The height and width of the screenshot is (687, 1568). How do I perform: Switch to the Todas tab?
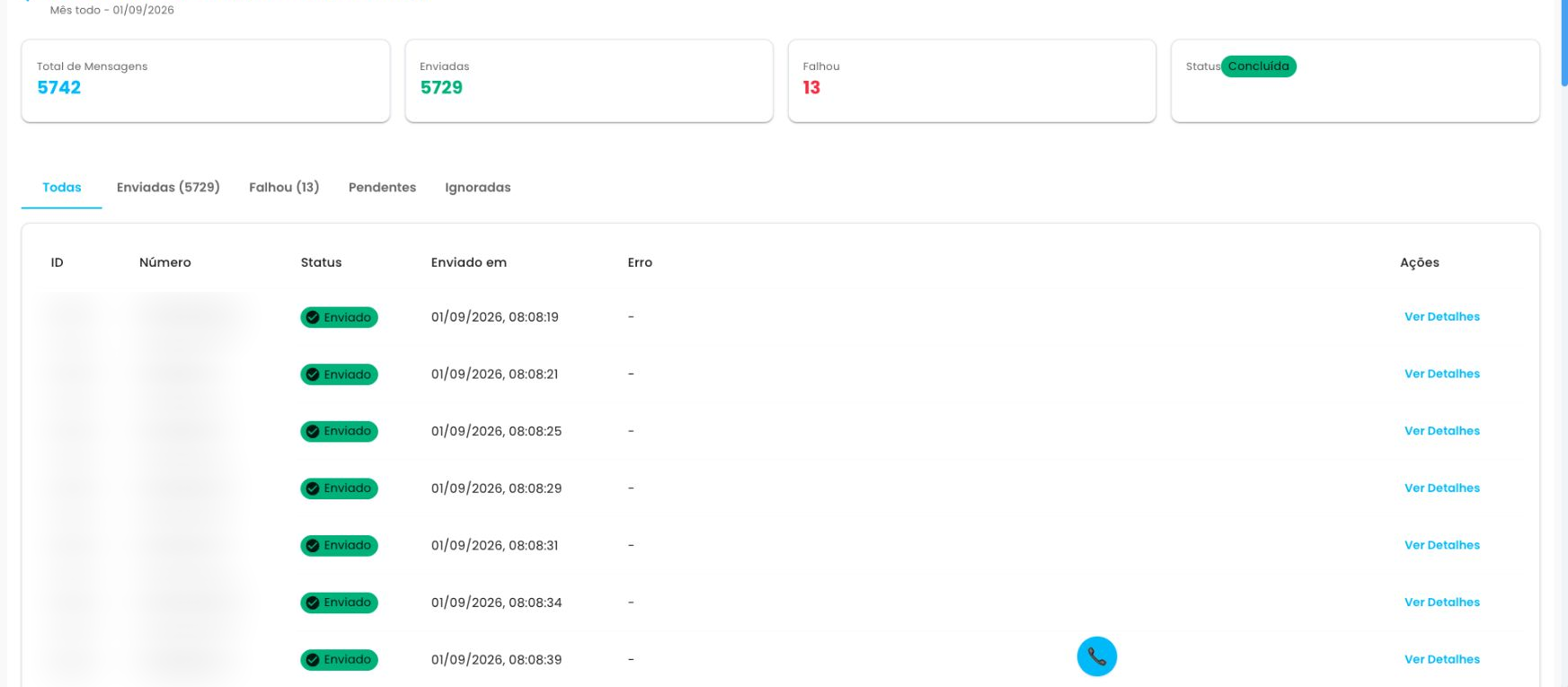[x=62, y=187]
